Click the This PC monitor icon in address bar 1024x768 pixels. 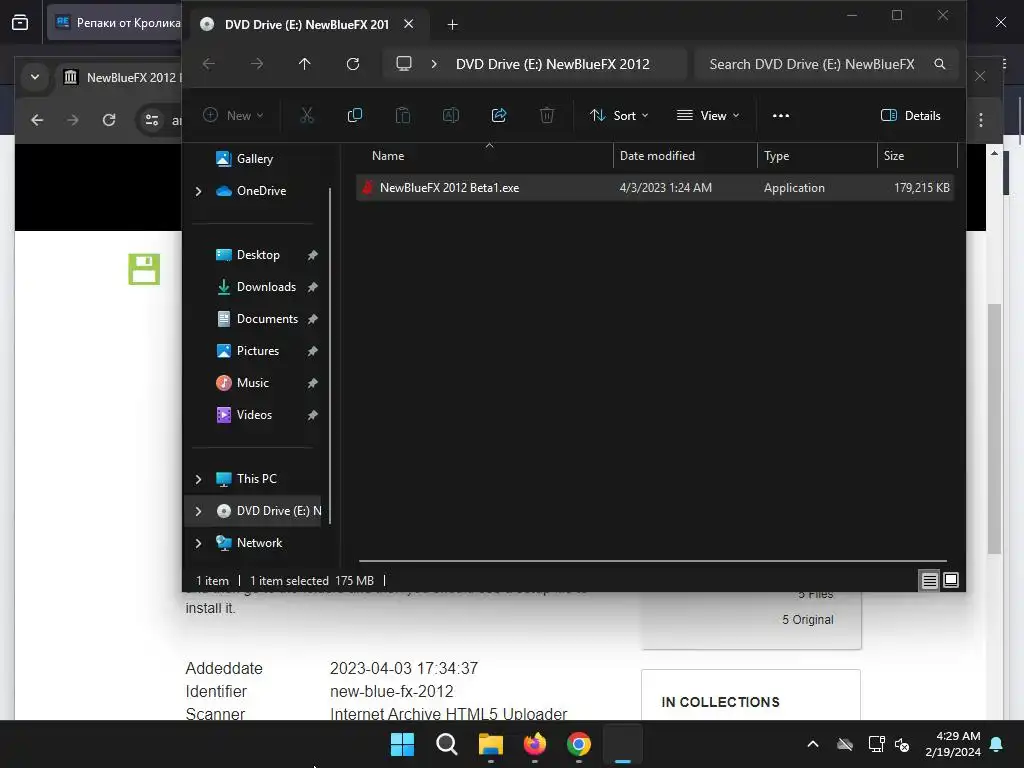tap(404, 64)
